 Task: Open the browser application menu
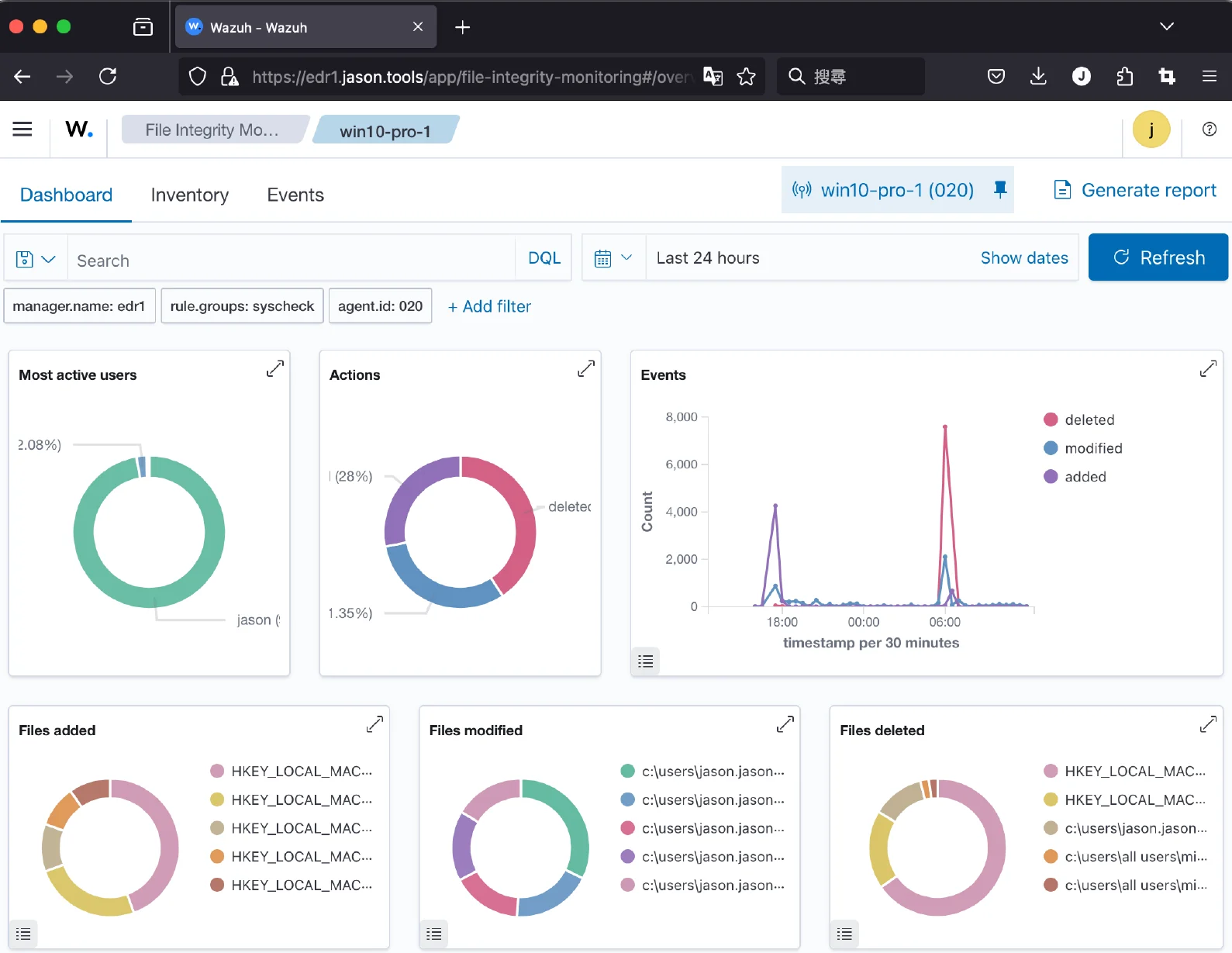(1209, 76)
